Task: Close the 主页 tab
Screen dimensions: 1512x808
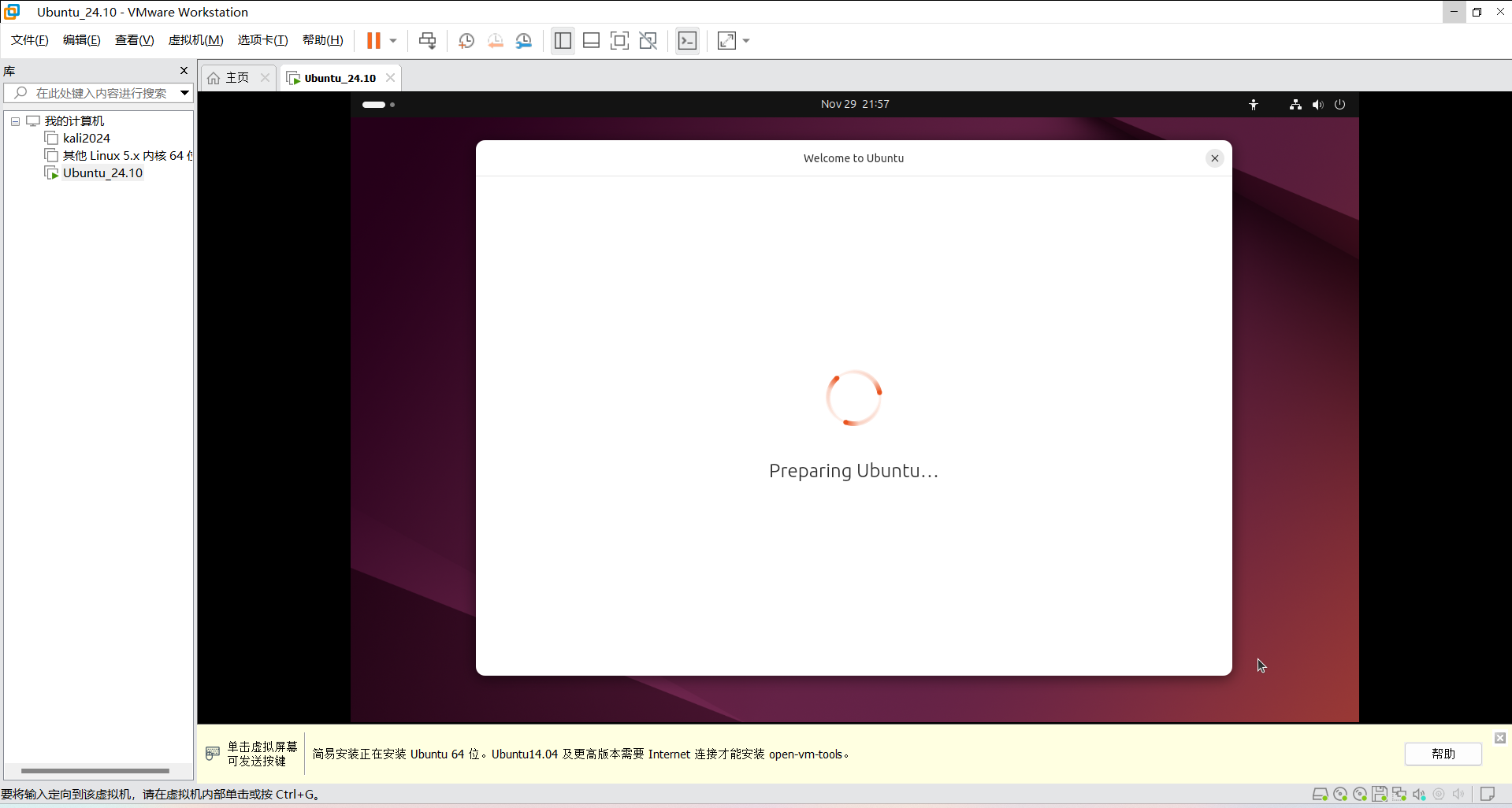Action: tap(265, 78)
